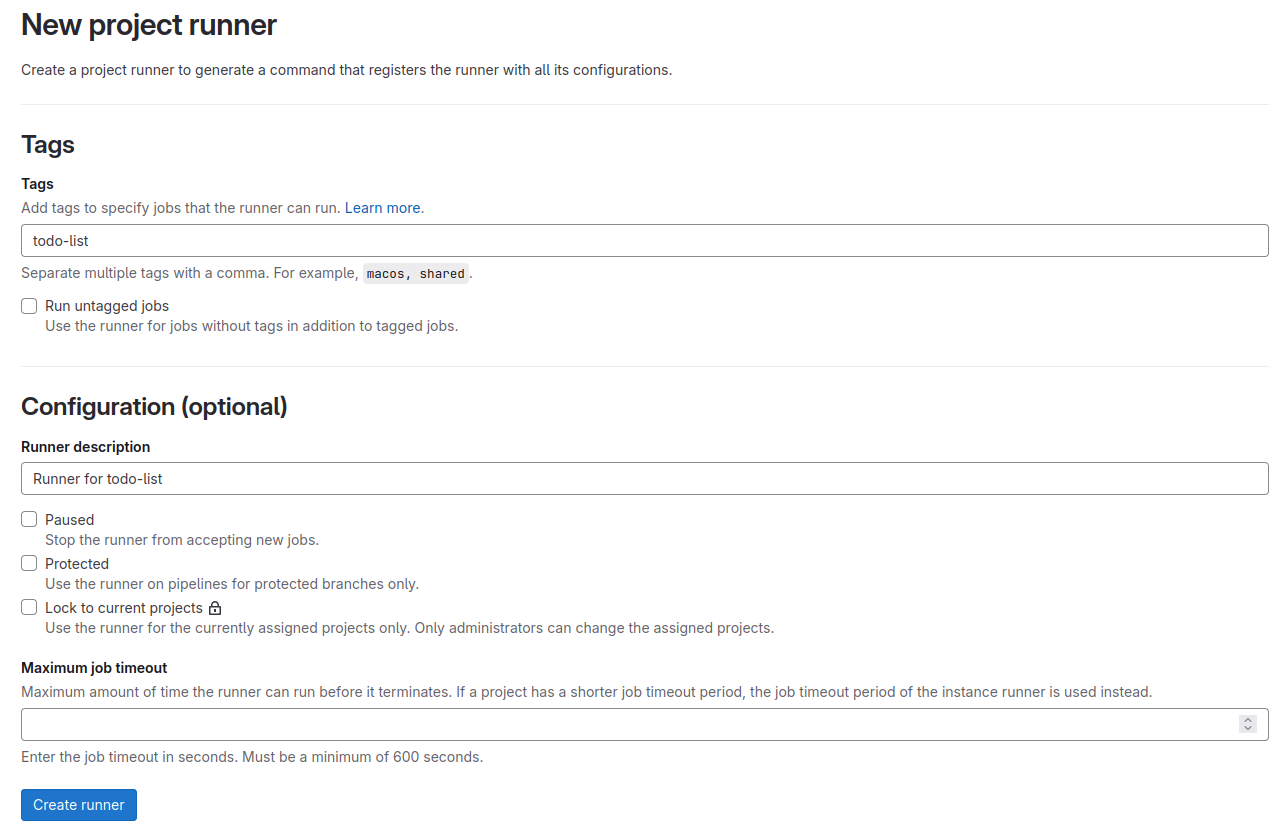Click the Create runner button

pyautogui.click(x=79, y=805)
